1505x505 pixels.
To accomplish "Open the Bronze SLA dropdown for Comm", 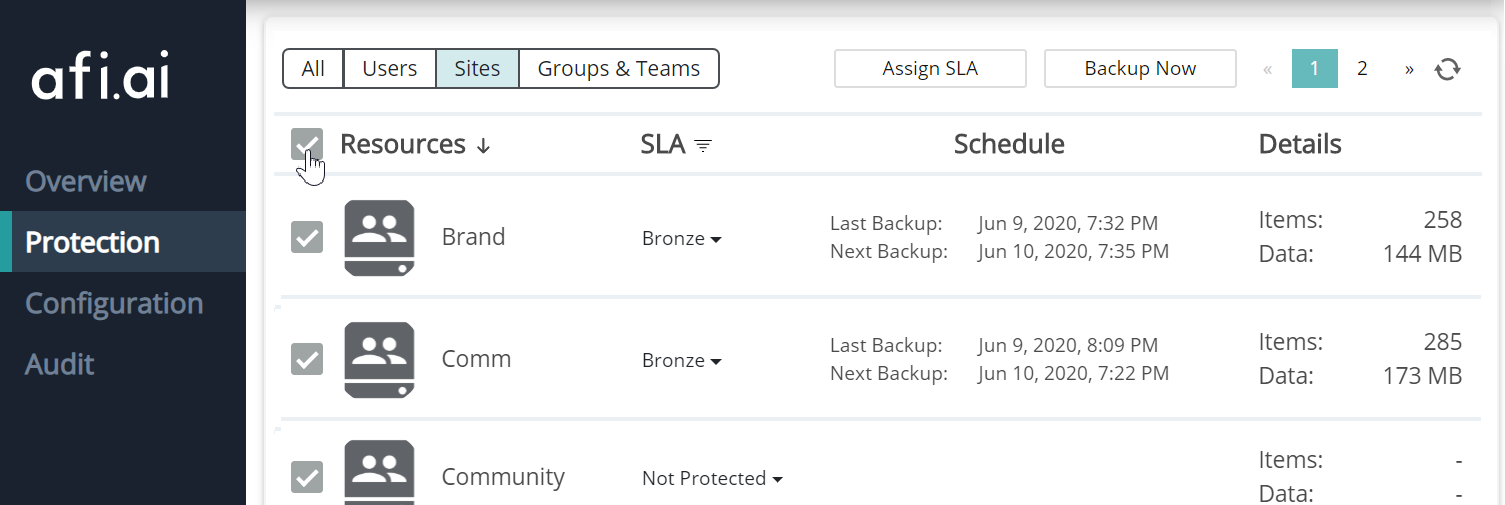I will [681, 361].
